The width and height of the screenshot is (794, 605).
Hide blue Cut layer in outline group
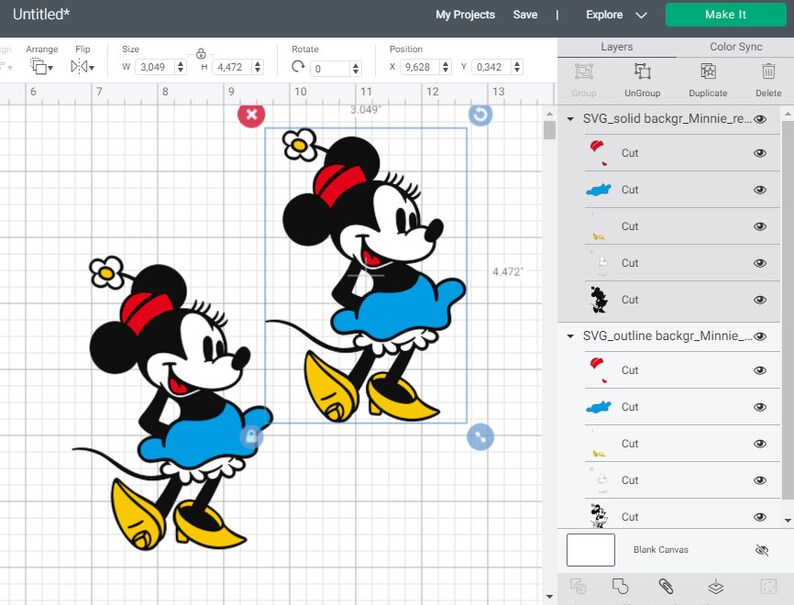pos(760,407)
